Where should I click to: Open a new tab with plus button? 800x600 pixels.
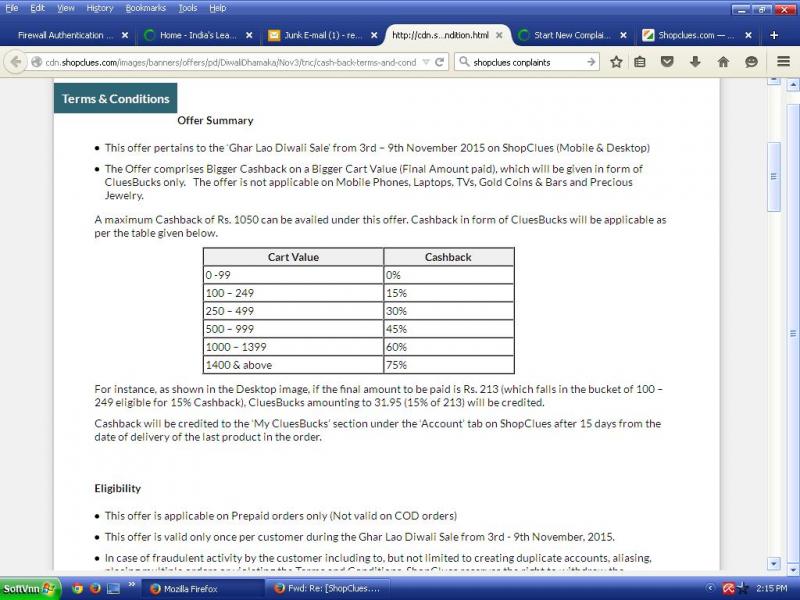click(774, 35)
